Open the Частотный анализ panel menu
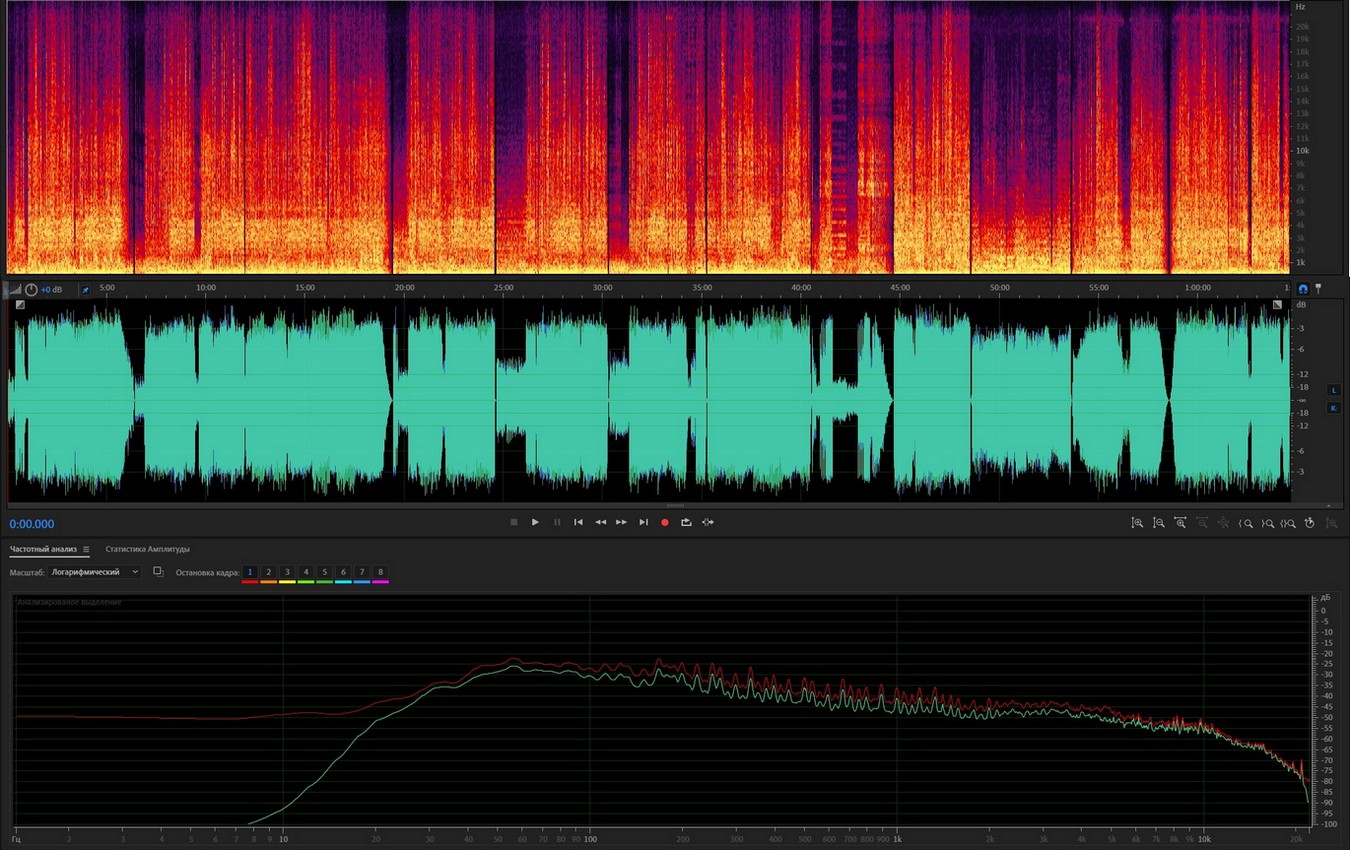1350x850 pixels. pos(86,549)
